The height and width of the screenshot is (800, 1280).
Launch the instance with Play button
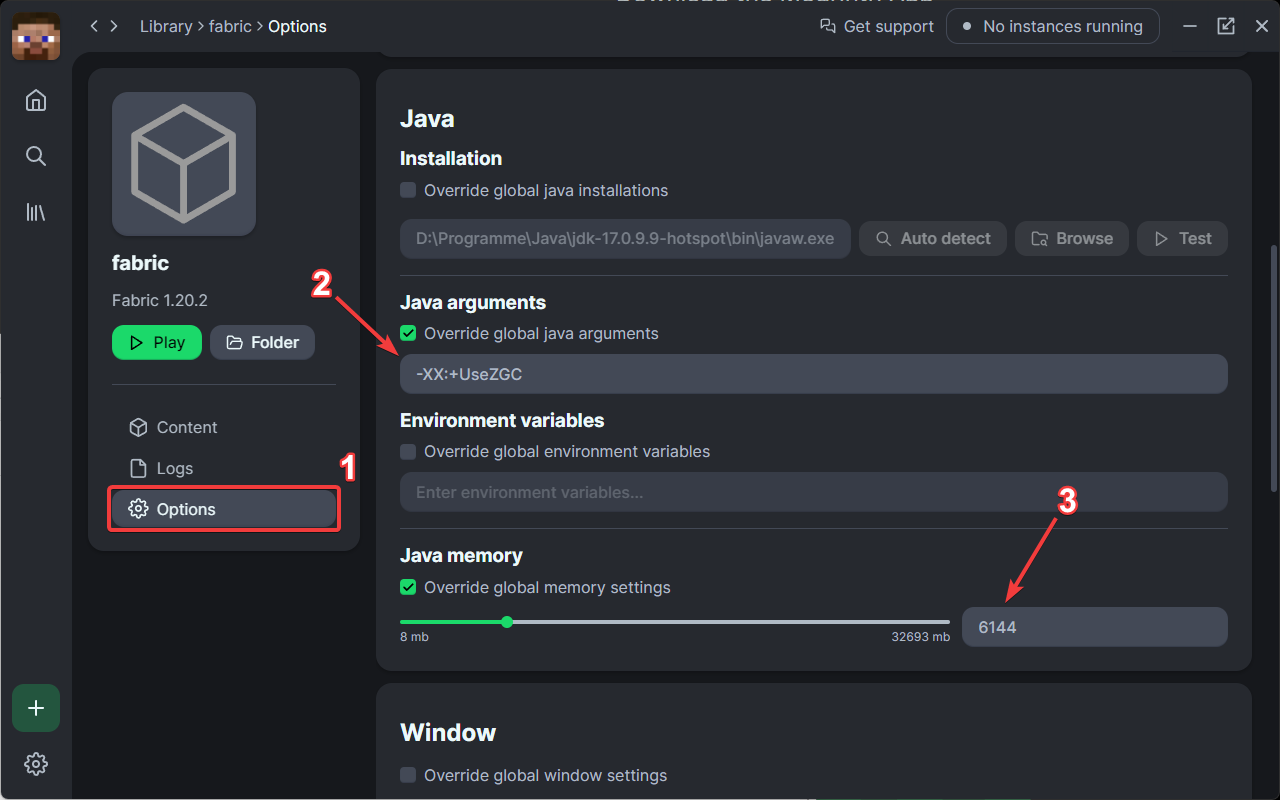[157, 342]
